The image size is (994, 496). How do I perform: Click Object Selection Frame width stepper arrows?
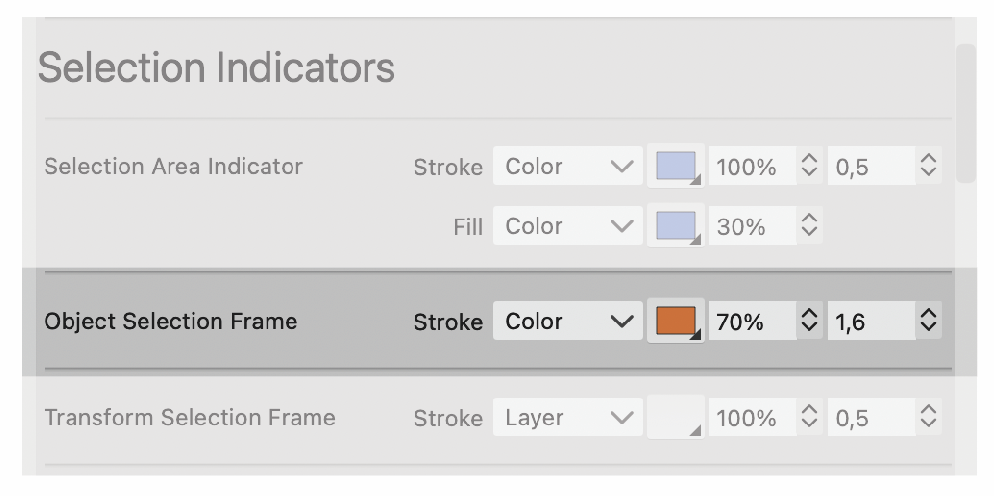click(929, 322)
